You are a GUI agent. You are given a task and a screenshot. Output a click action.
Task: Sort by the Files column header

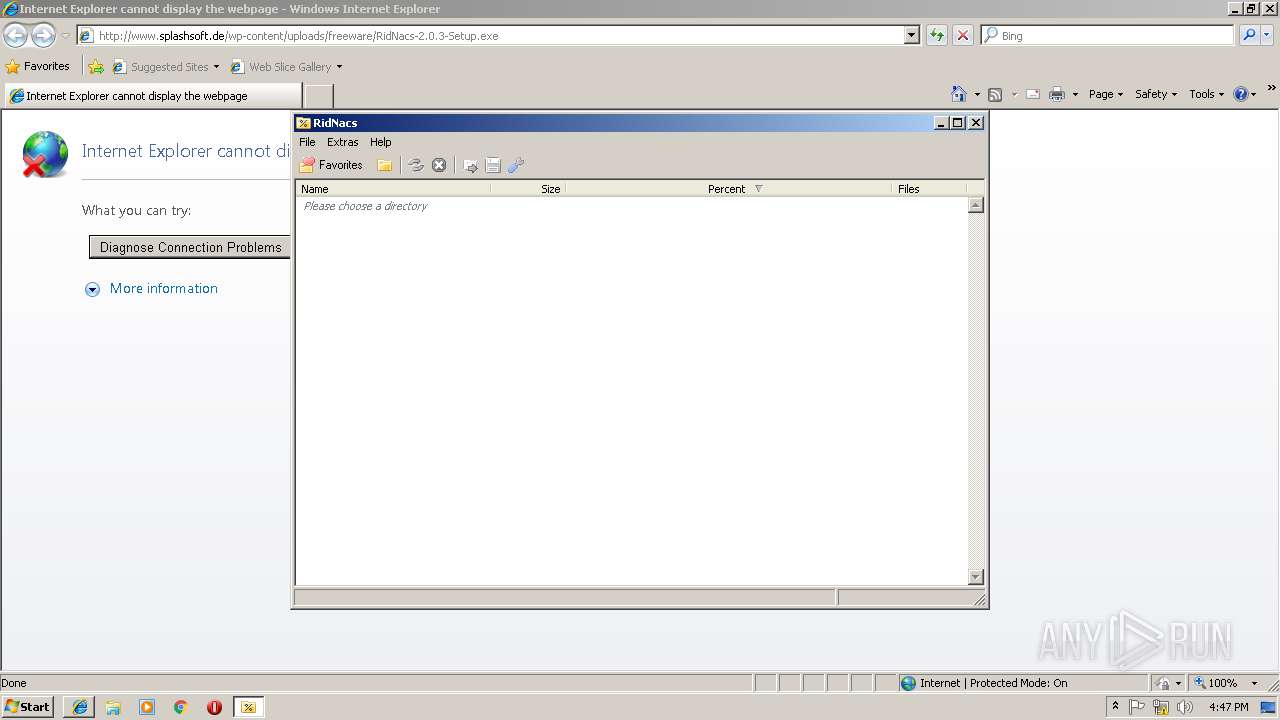[929, 189]
